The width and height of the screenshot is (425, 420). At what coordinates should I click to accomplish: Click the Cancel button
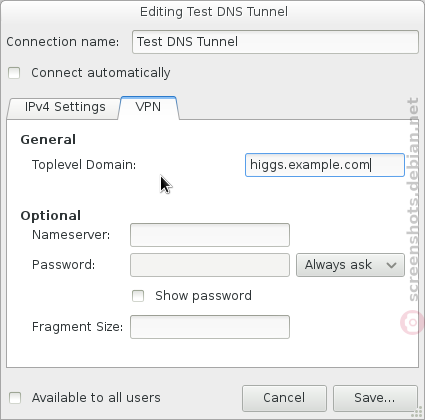(284, 398)
